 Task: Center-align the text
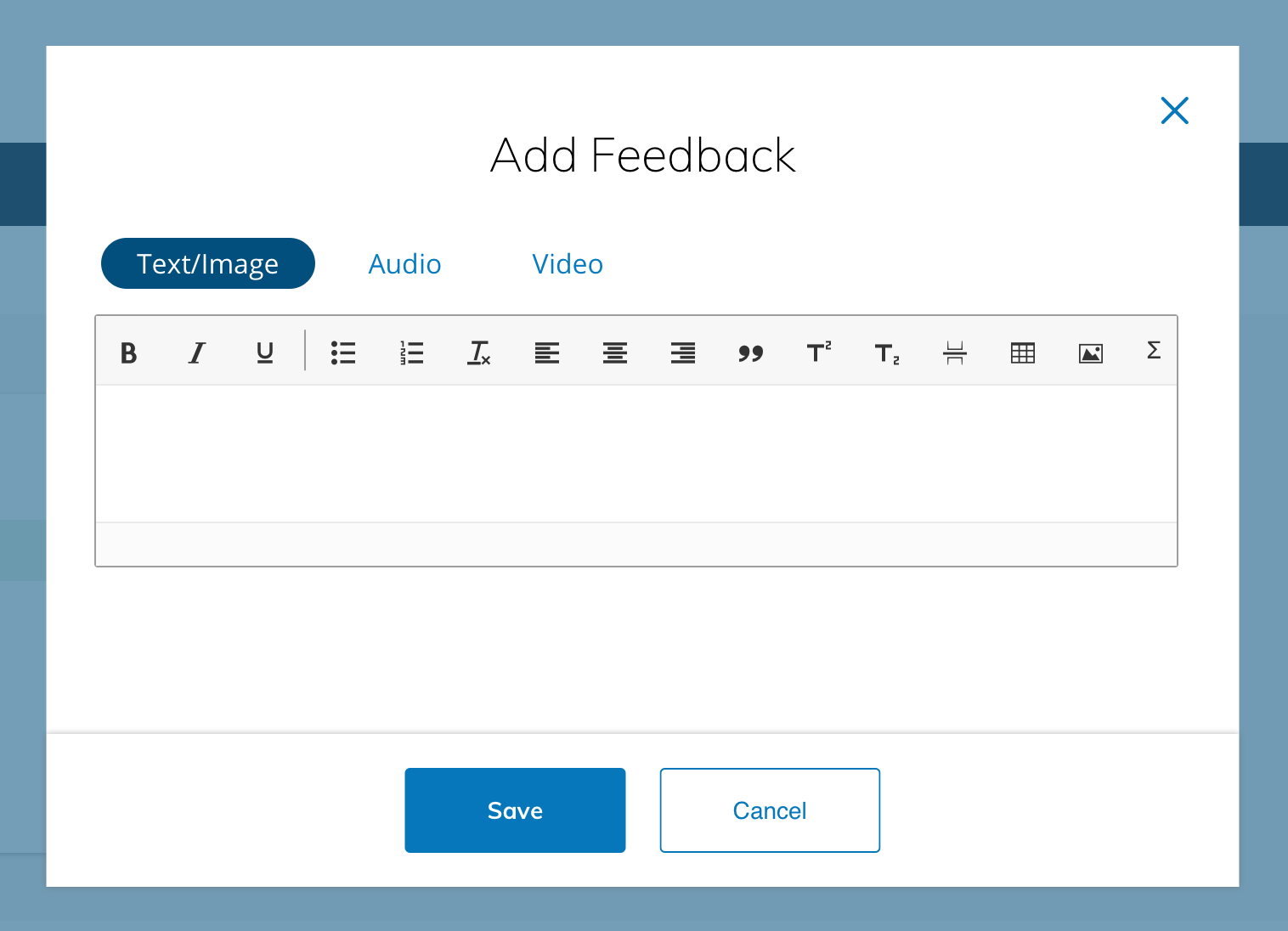[615, 352]
